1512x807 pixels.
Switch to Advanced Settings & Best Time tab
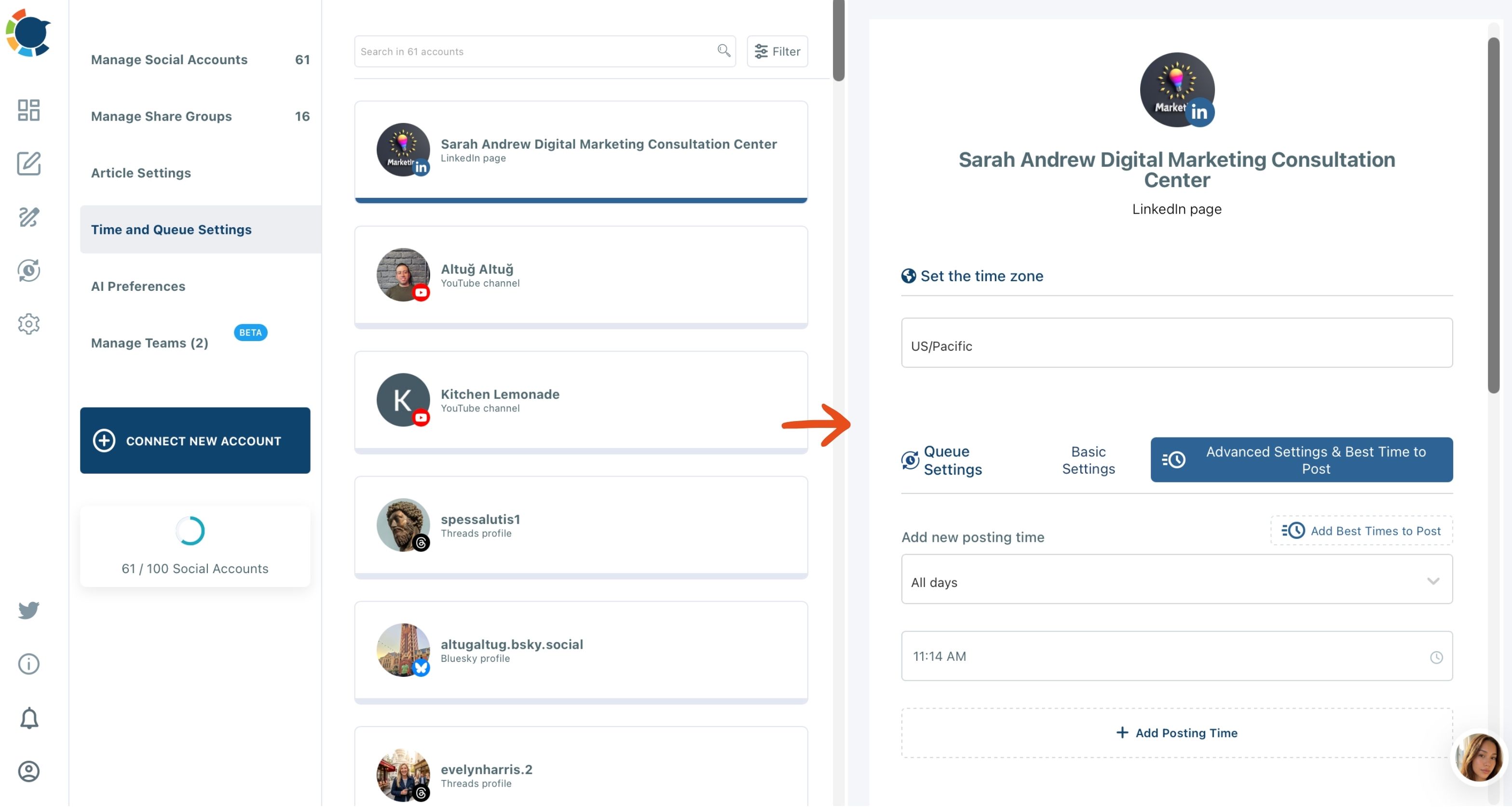click(1301, 460)
